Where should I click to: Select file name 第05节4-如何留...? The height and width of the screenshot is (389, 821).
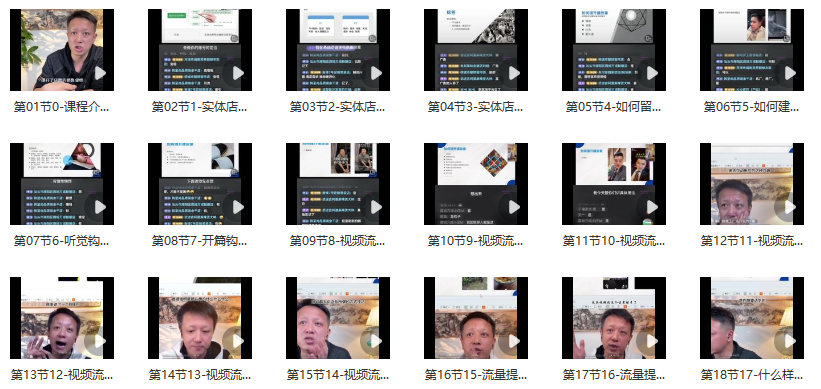click(614, 107)
